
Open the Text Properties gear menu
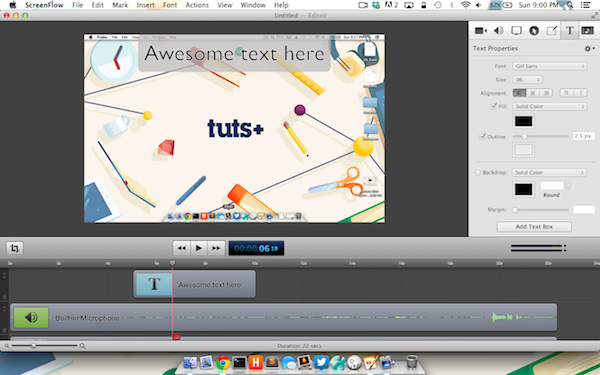point(589,49)
